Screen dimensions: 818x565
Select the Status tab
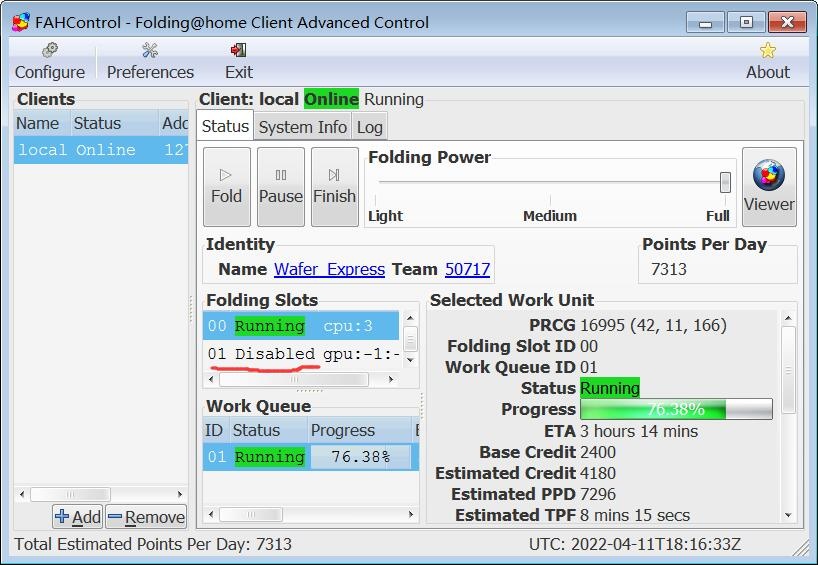pyautogui.click(x=225, y=126)
